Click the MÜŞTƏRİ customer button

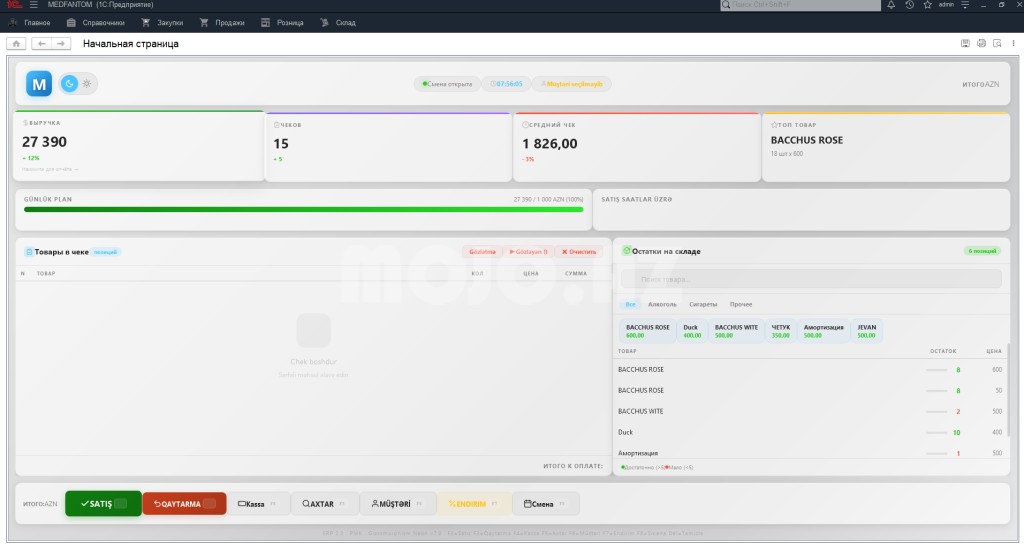(397, 504)
